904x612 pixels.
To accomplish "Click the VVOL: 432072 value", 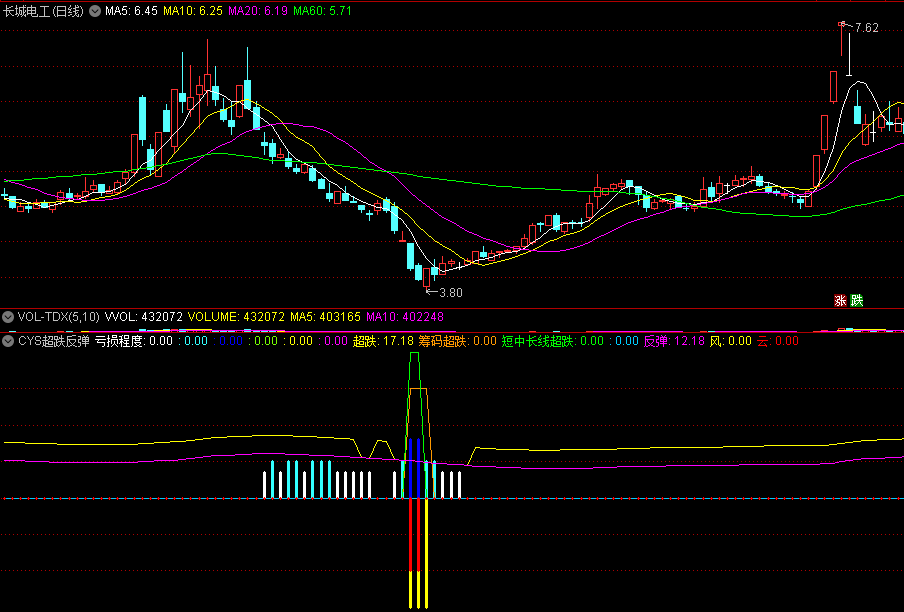I will click(144, 317).
